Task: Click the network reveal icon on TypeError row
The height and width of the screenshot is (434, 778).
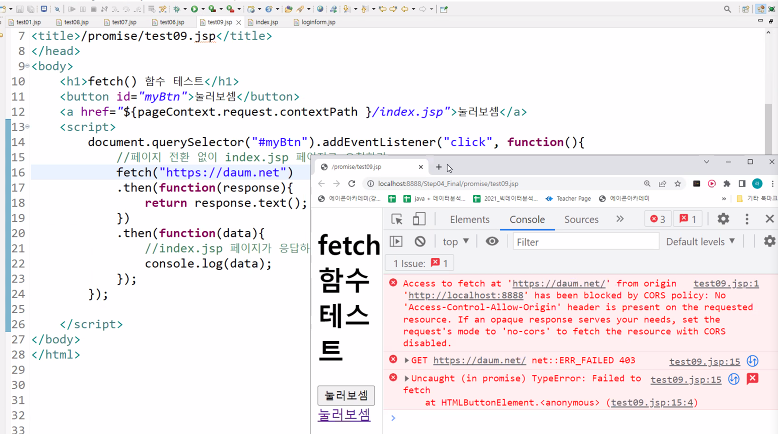Action: [734, 379]
